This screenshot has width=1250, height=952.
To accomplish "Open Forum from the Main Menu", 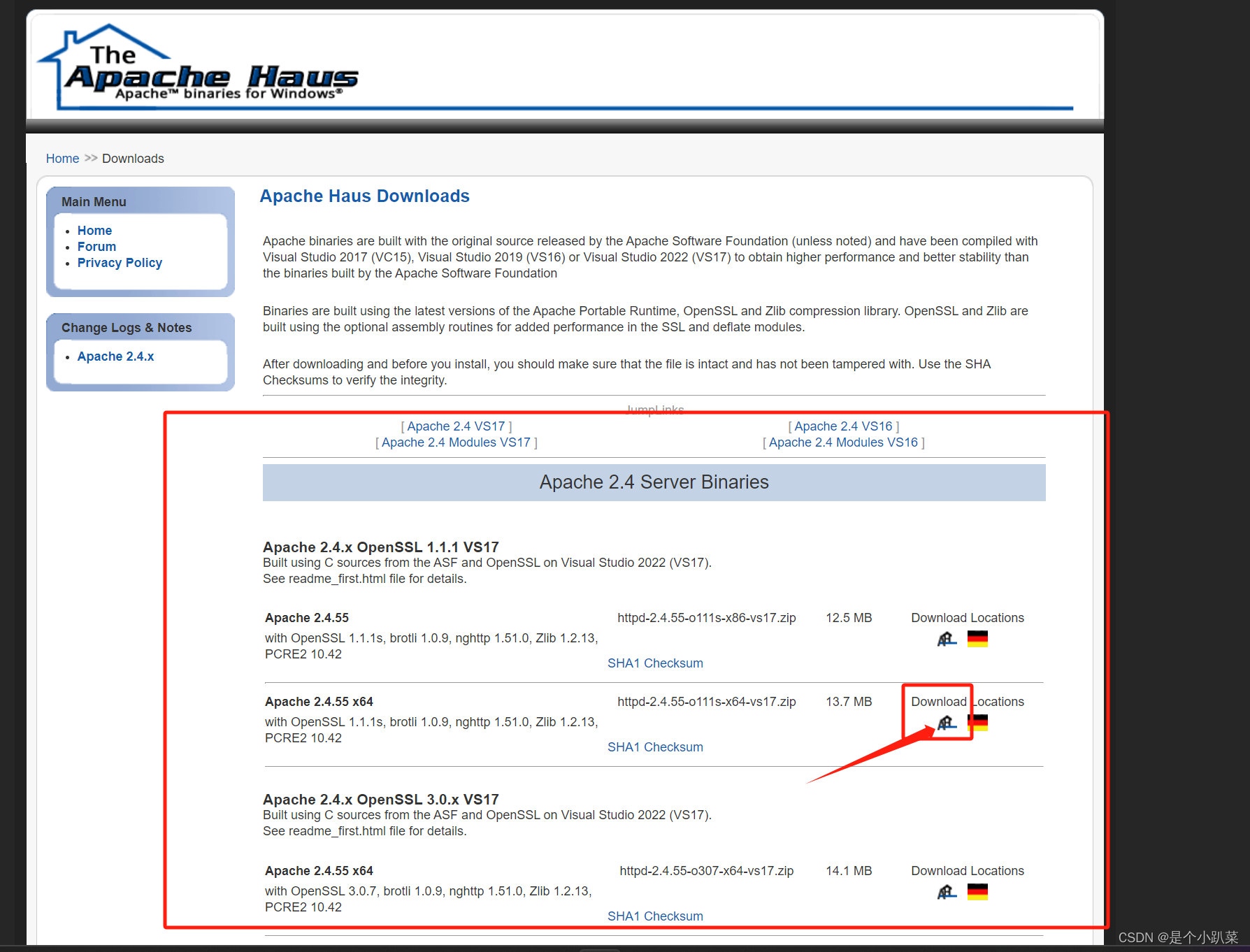I will pos(96,247).
